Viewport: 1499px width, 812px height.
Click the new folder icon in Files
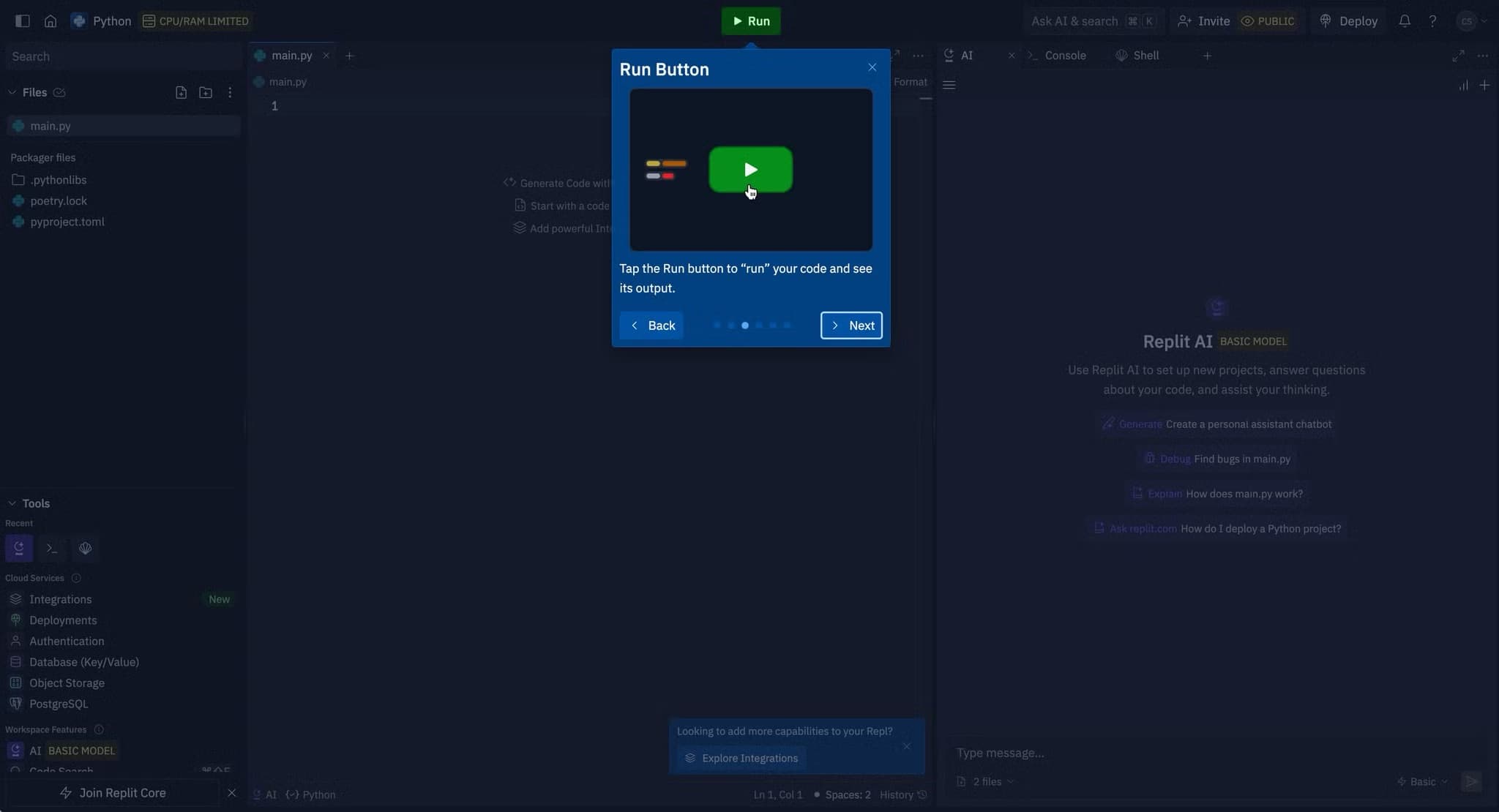[x=206, y=92]
